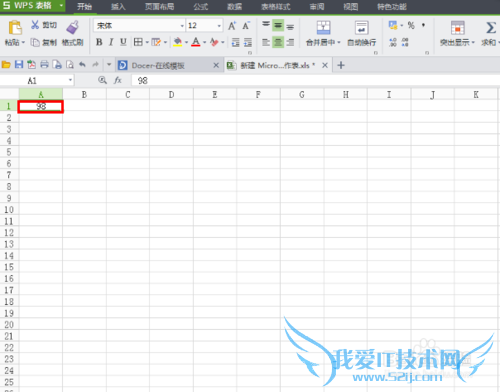Open the font size 12 dropdown

pyautogui.click(x=219, y=26)
